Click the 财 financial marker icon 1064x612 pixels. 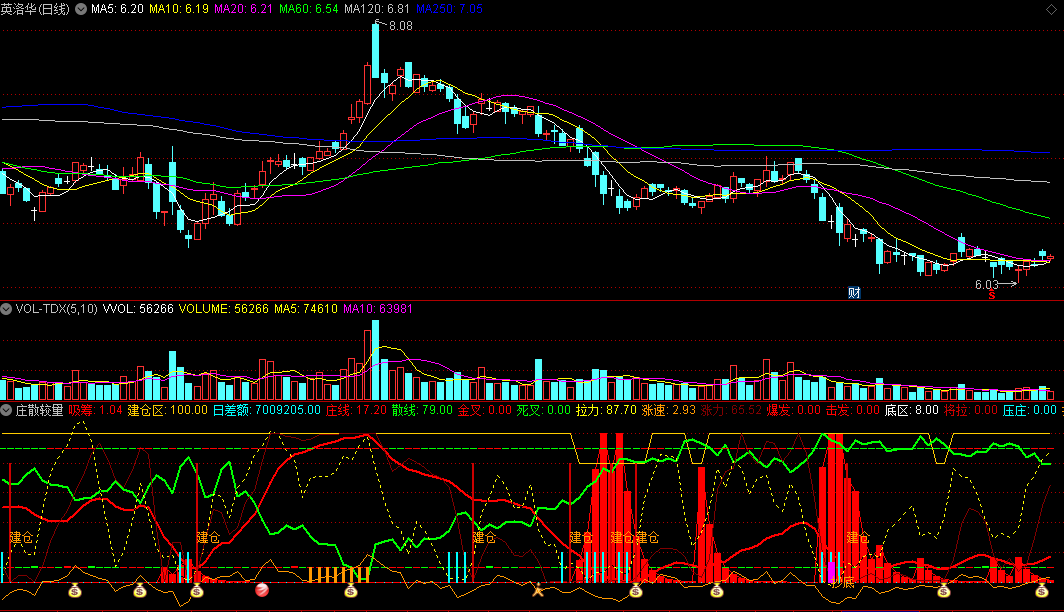(x=854, y=292)
